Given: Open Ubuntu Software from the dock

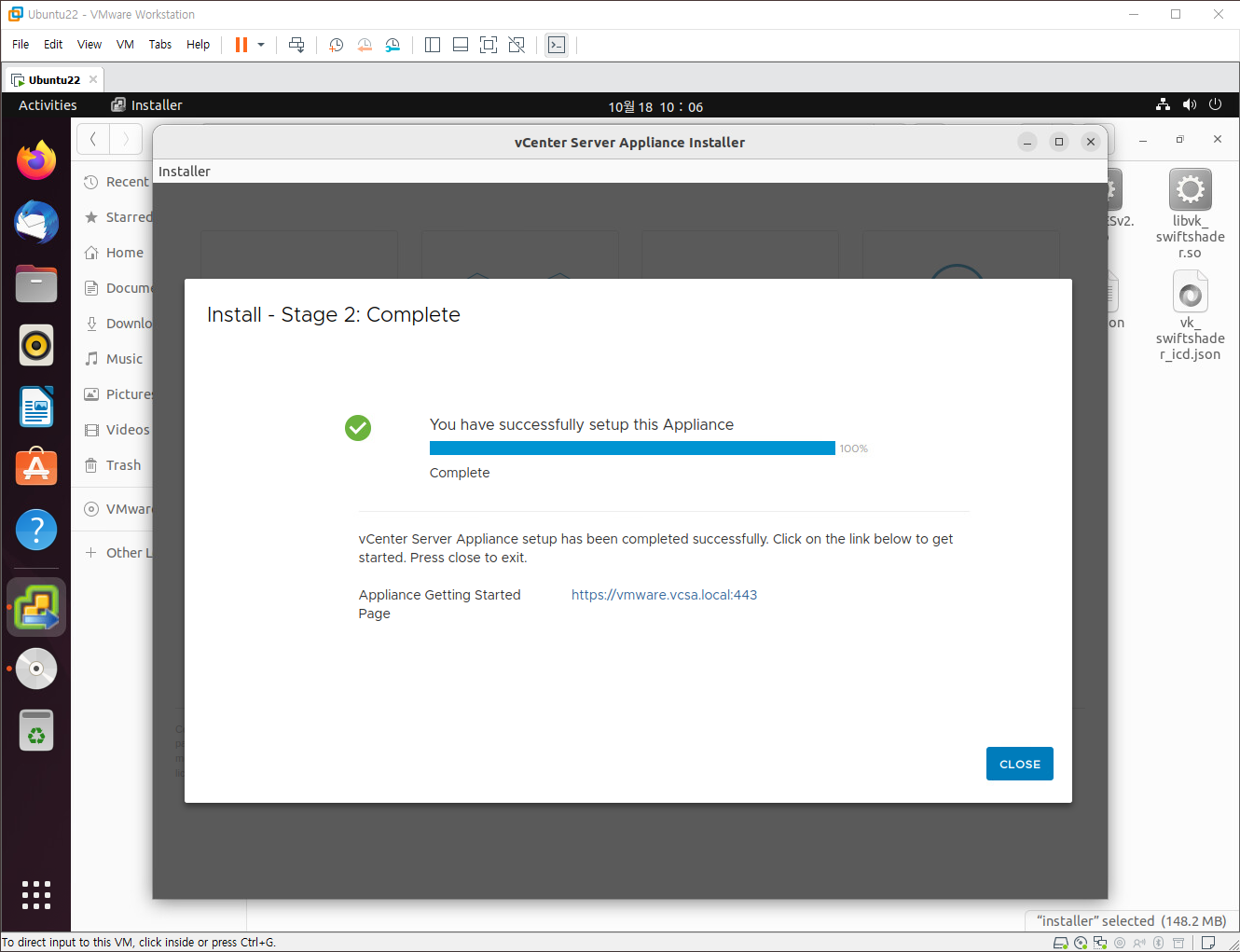Looking at the screenshot, I should [36, 468].
